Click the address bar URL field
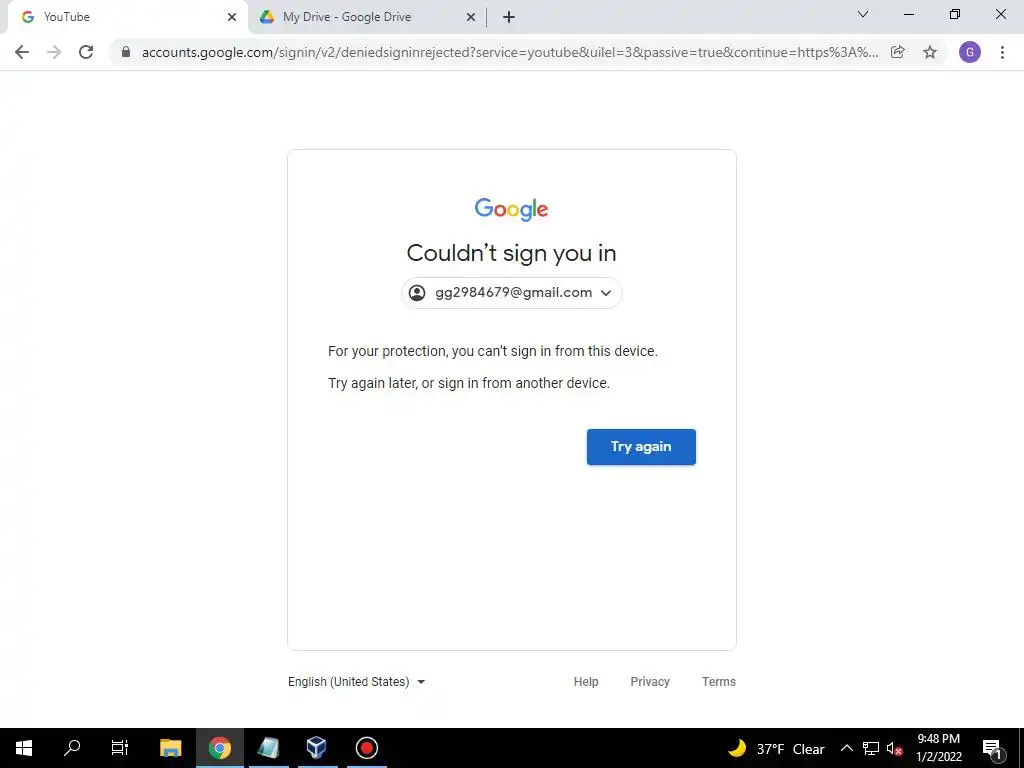The height and width of the screenshot is (768, 1024). pos(509,52)
